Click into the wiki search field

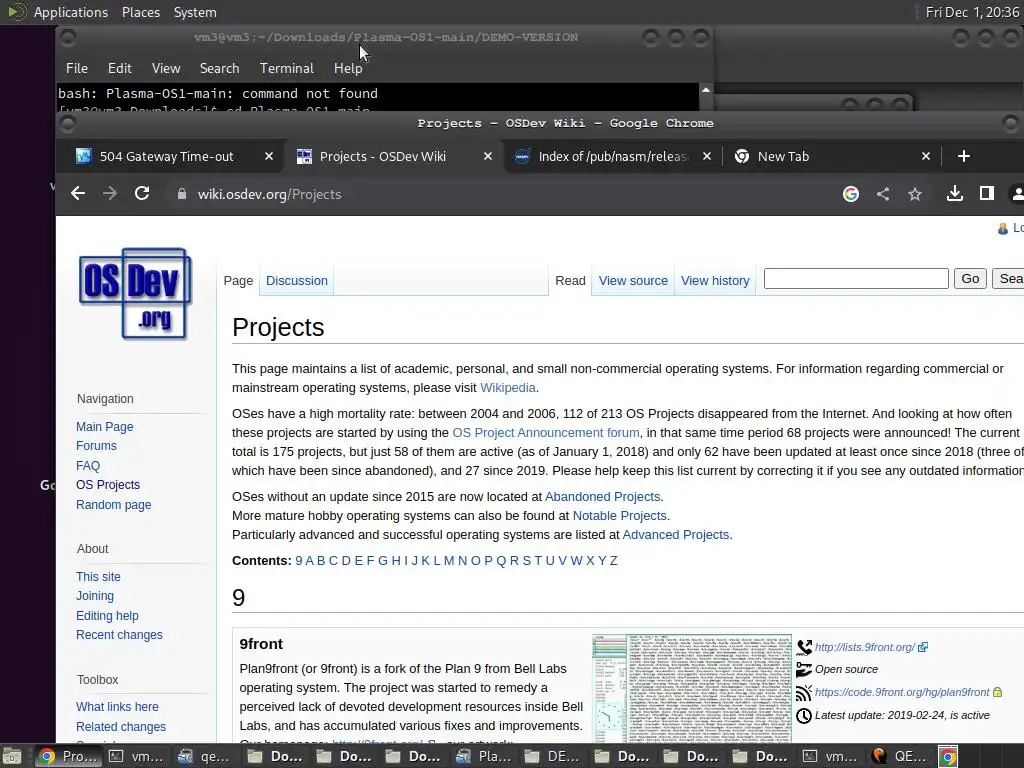pos(856,279)
